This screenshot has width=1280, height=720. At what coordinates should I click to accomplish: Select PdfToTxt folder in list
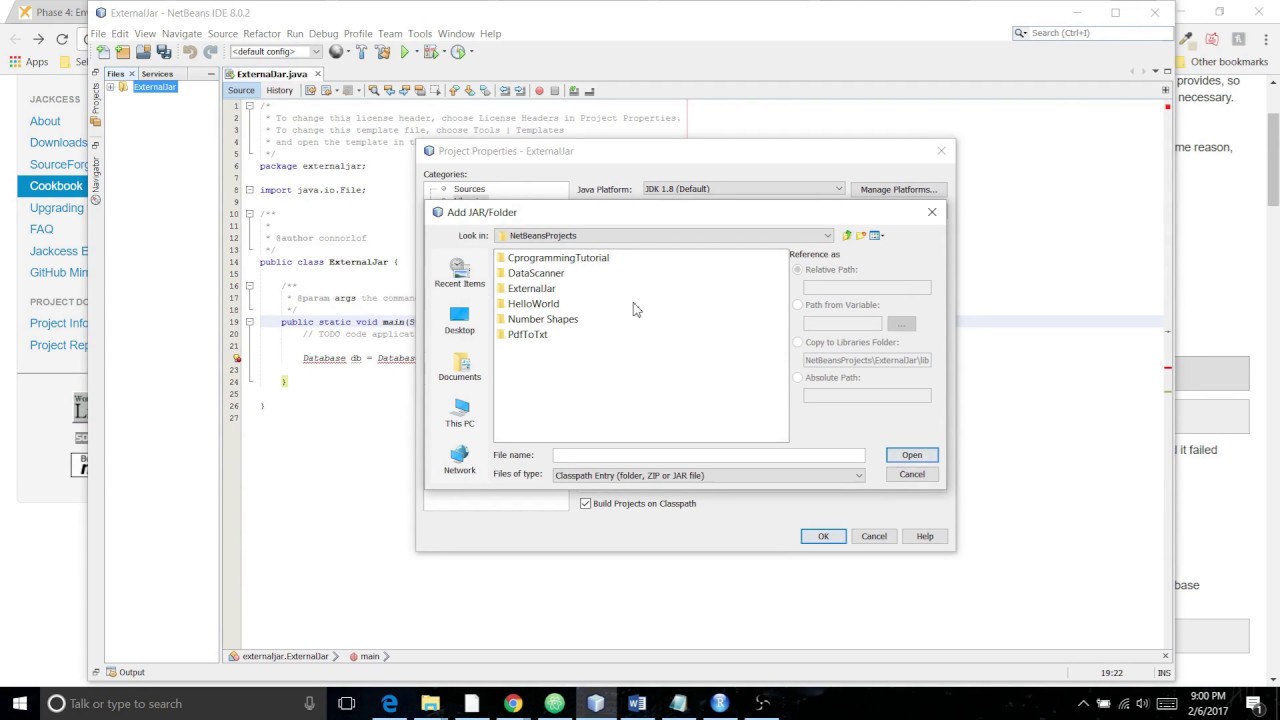(x=527, y=334)
